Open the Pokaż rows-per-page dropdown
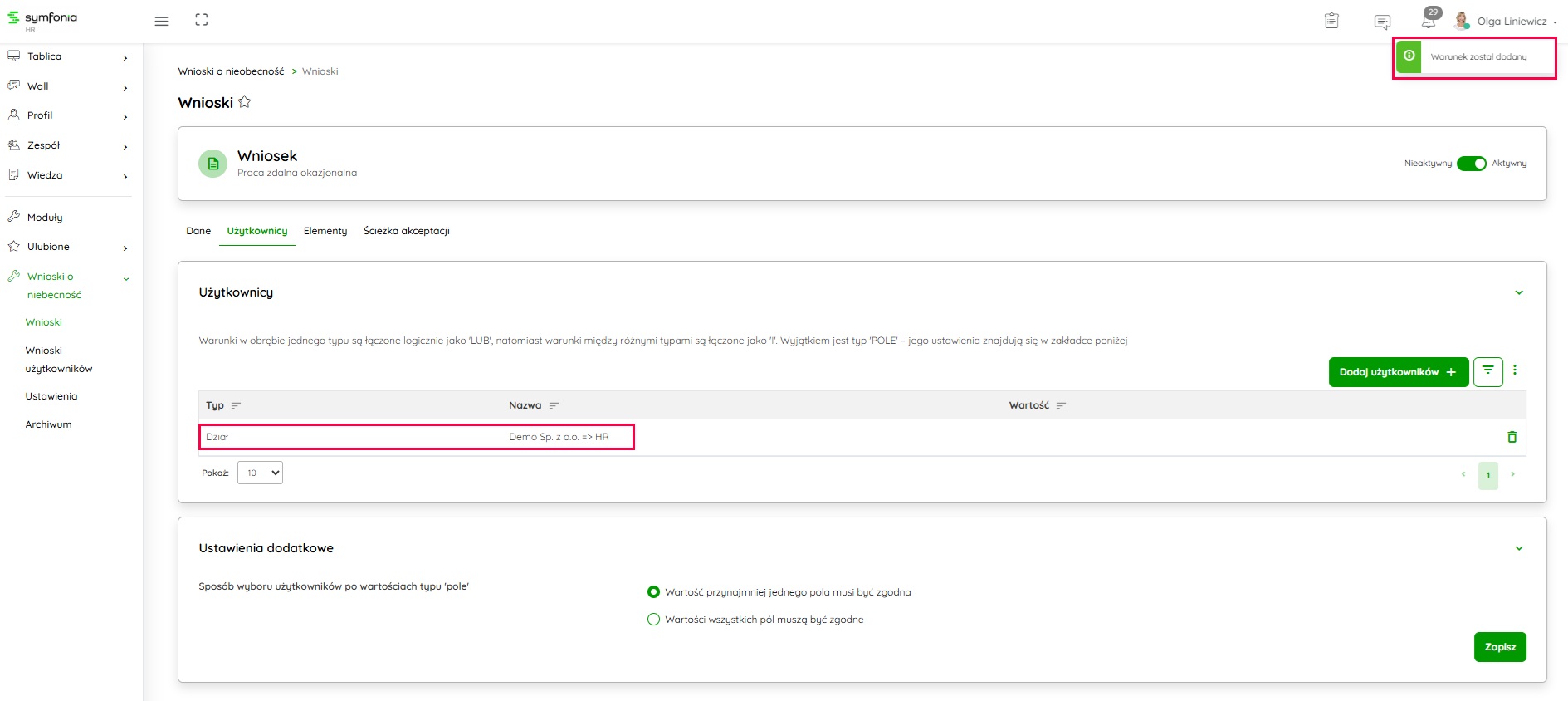 tap(260, 473)
